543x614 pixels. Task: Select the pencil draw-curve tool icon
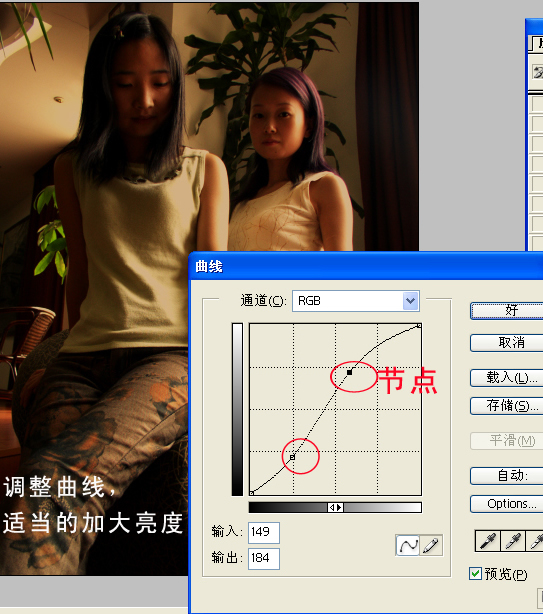pyautogui.click(x=431, y=545)
